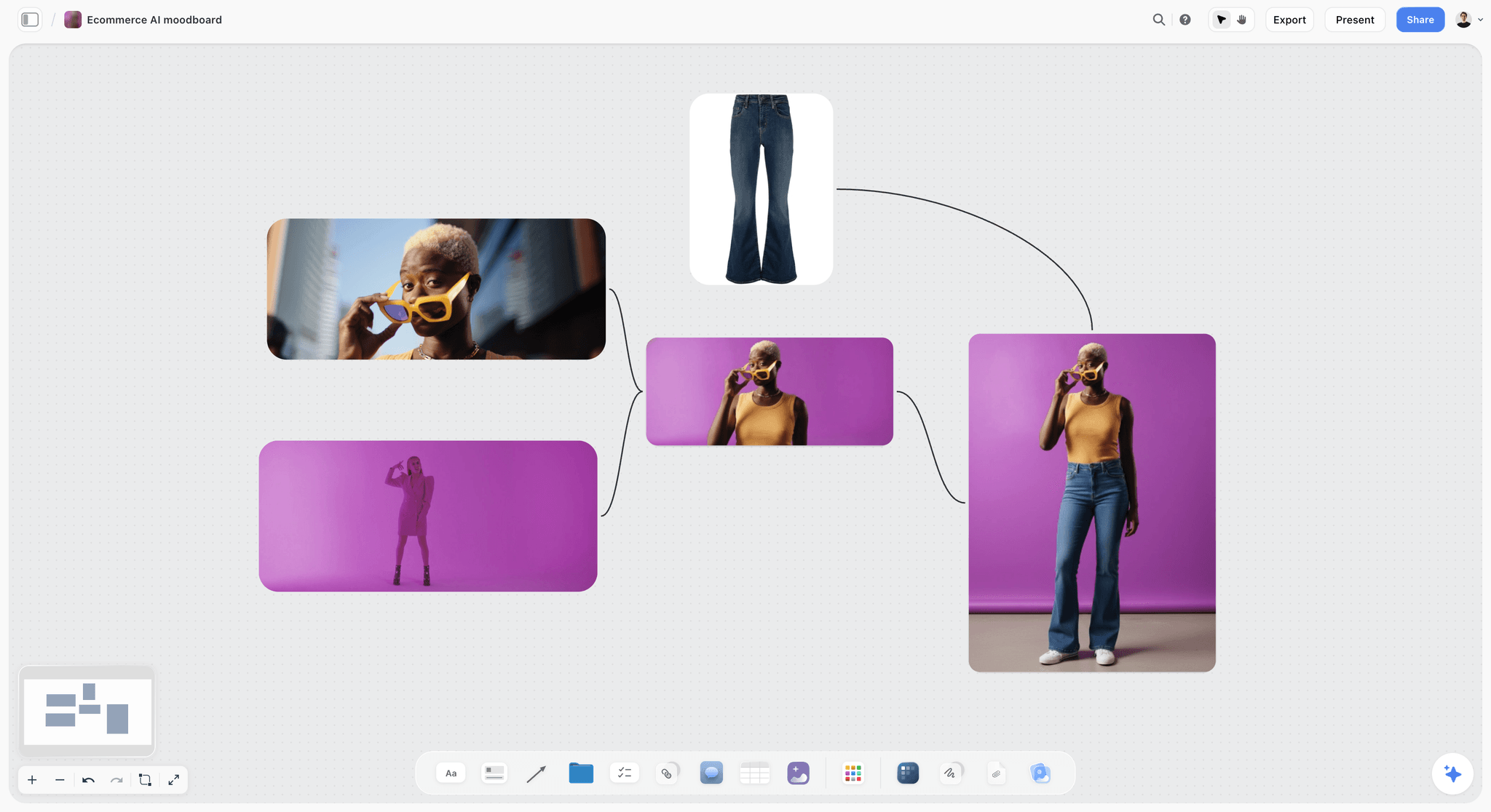Undo the last action

coord(88,780)
